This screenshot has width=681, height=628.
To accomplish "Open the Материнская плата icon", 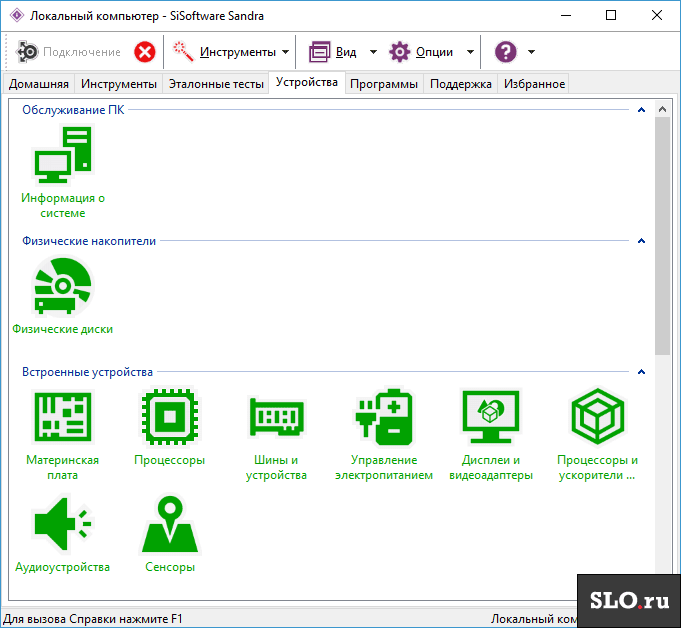I will tap(63, 416).
